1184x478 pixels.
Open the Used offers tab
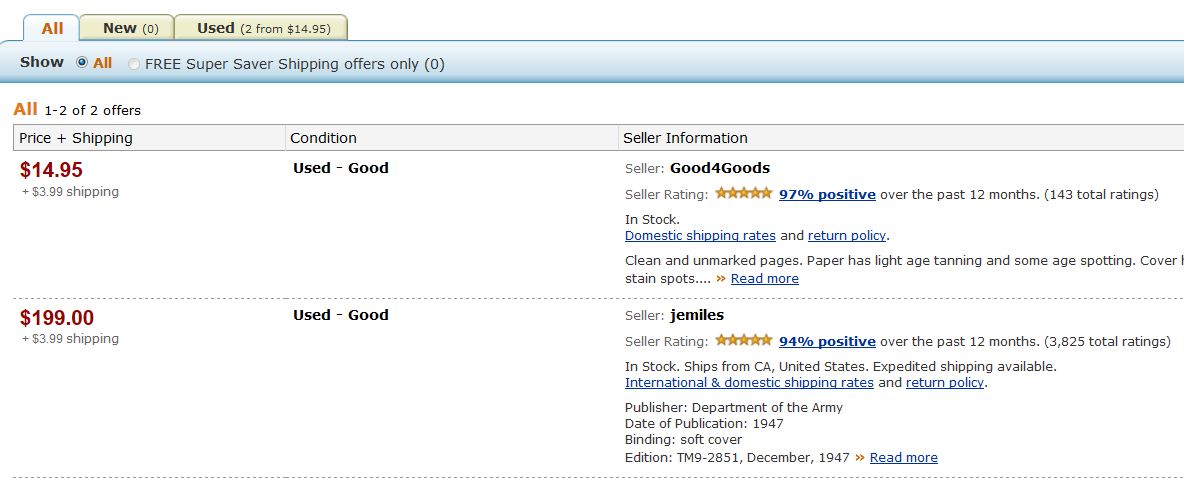(x=262, y=28)
